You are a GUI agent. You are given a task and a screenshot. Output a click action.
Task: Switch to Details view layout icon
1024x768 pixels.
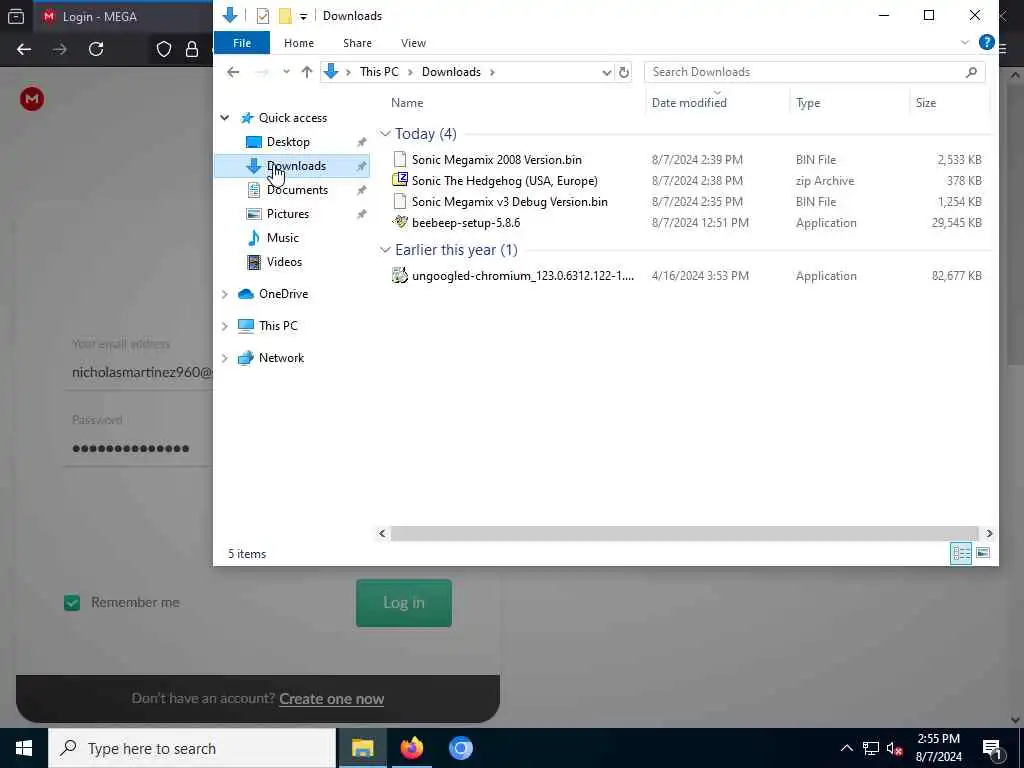pos(961,554)
